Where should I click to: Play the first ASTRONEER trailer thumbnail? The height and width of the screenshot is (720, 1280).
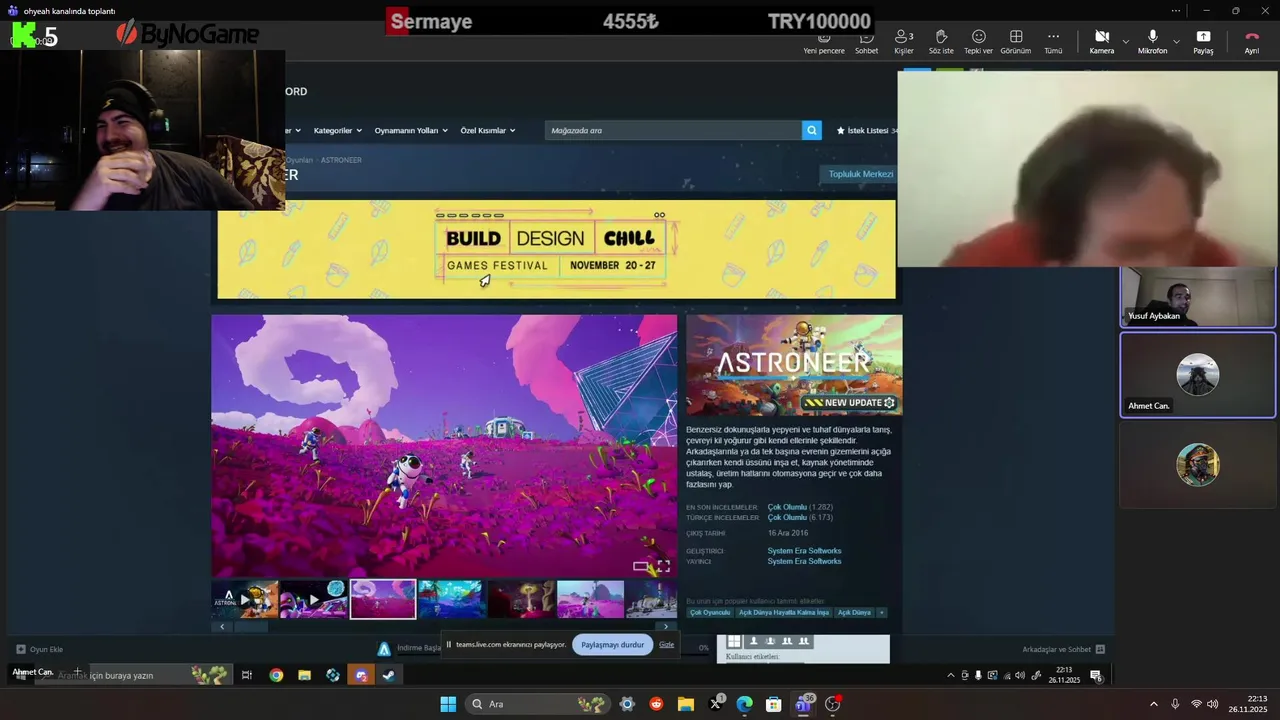(244, 600)
